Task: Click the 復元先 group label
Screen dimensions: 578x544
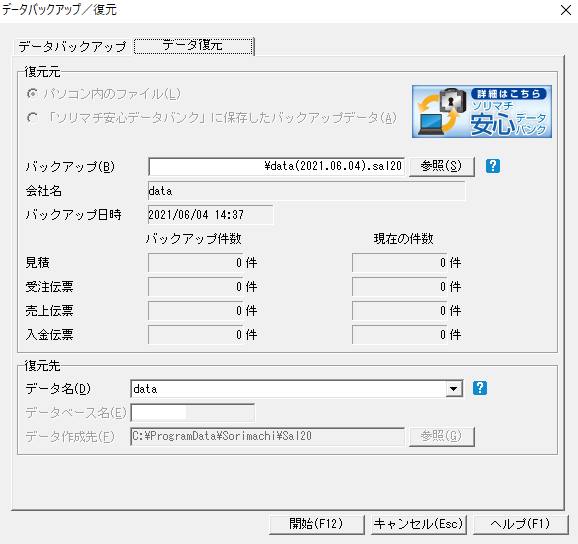Action: coord(42,366)
